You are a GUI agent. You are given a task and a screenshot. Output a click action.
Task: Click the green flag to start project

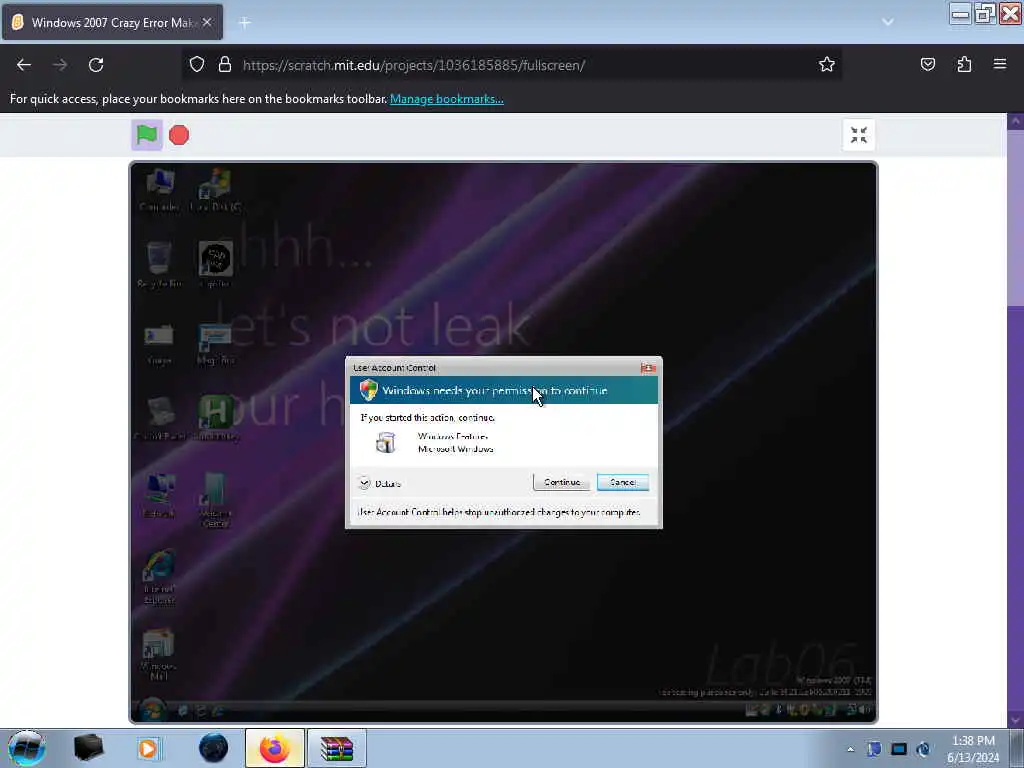147,135
